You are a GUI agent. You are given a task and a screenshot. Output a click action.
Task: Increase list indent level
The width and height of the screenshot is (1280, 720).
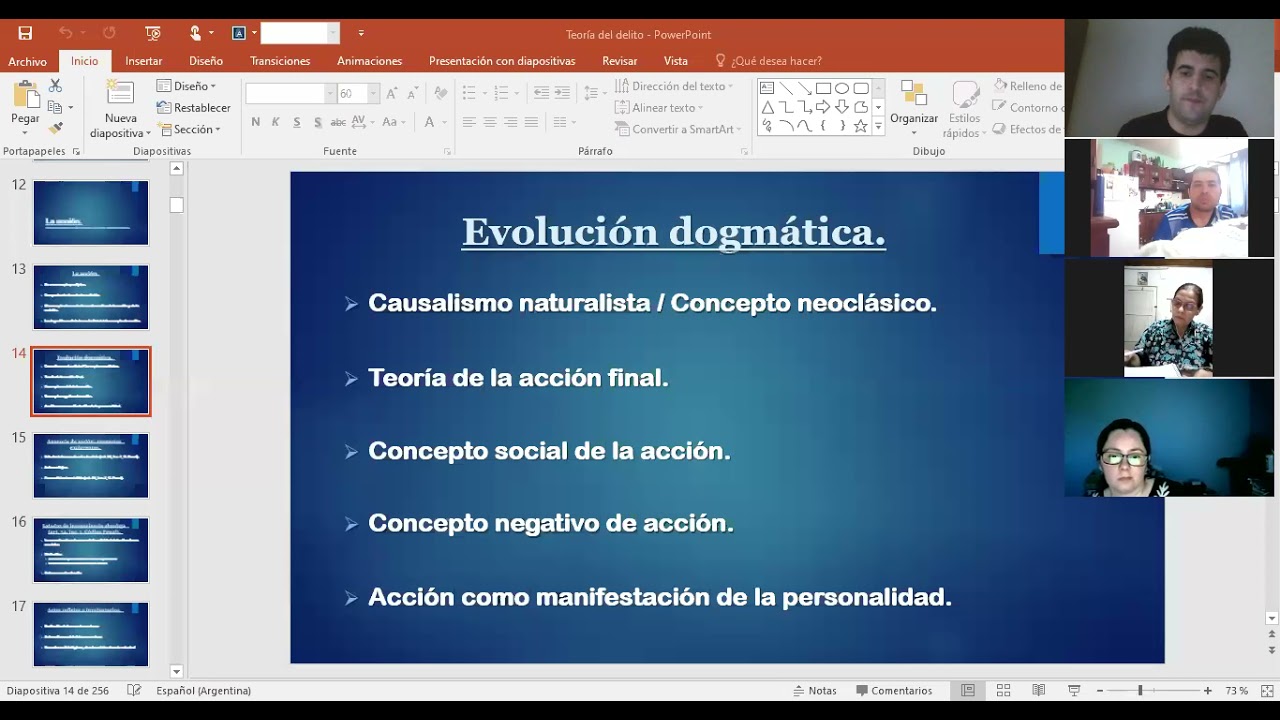[562, 93]
